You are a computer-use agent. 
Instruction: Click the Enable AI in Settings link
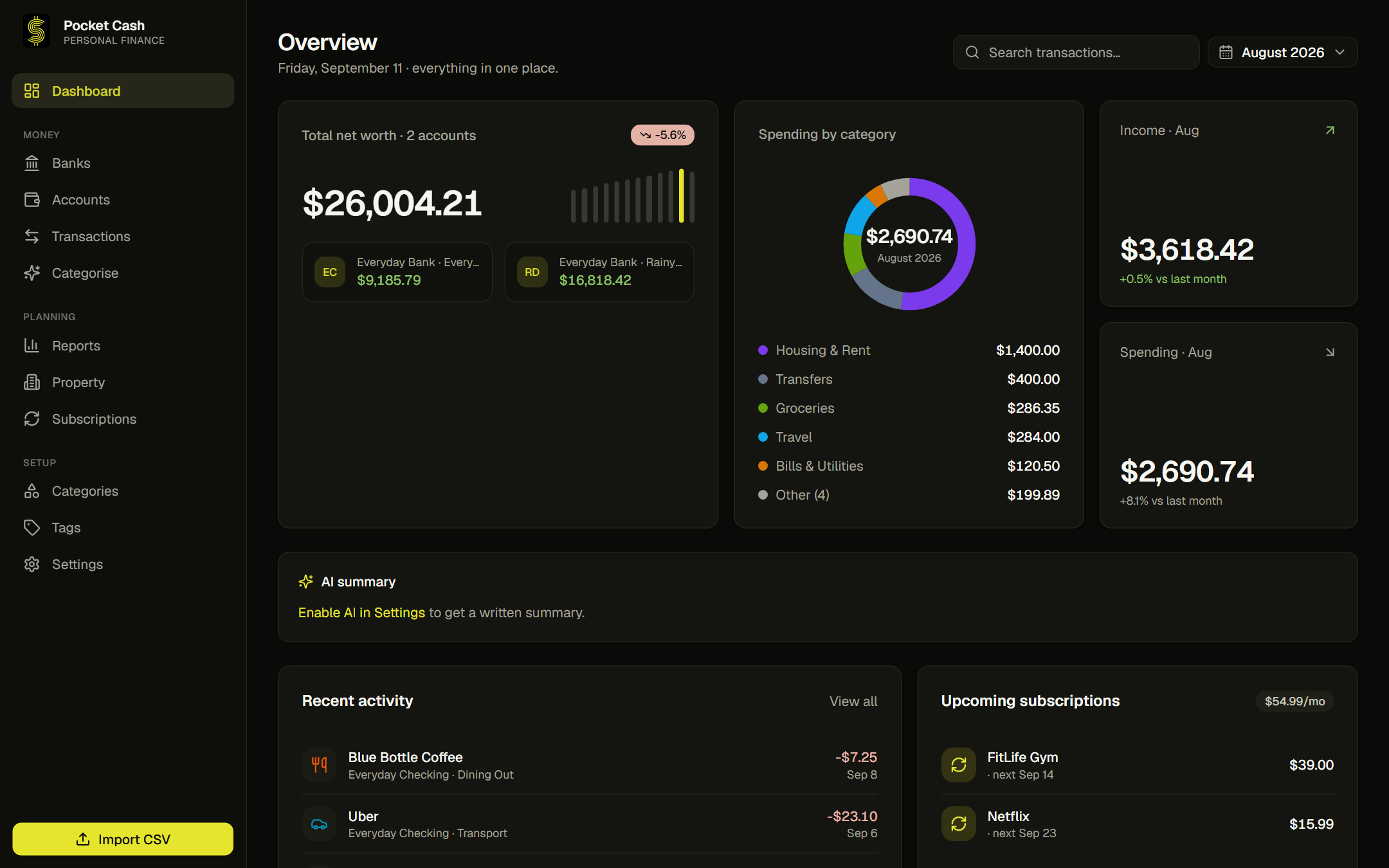(x=361, y=613)
